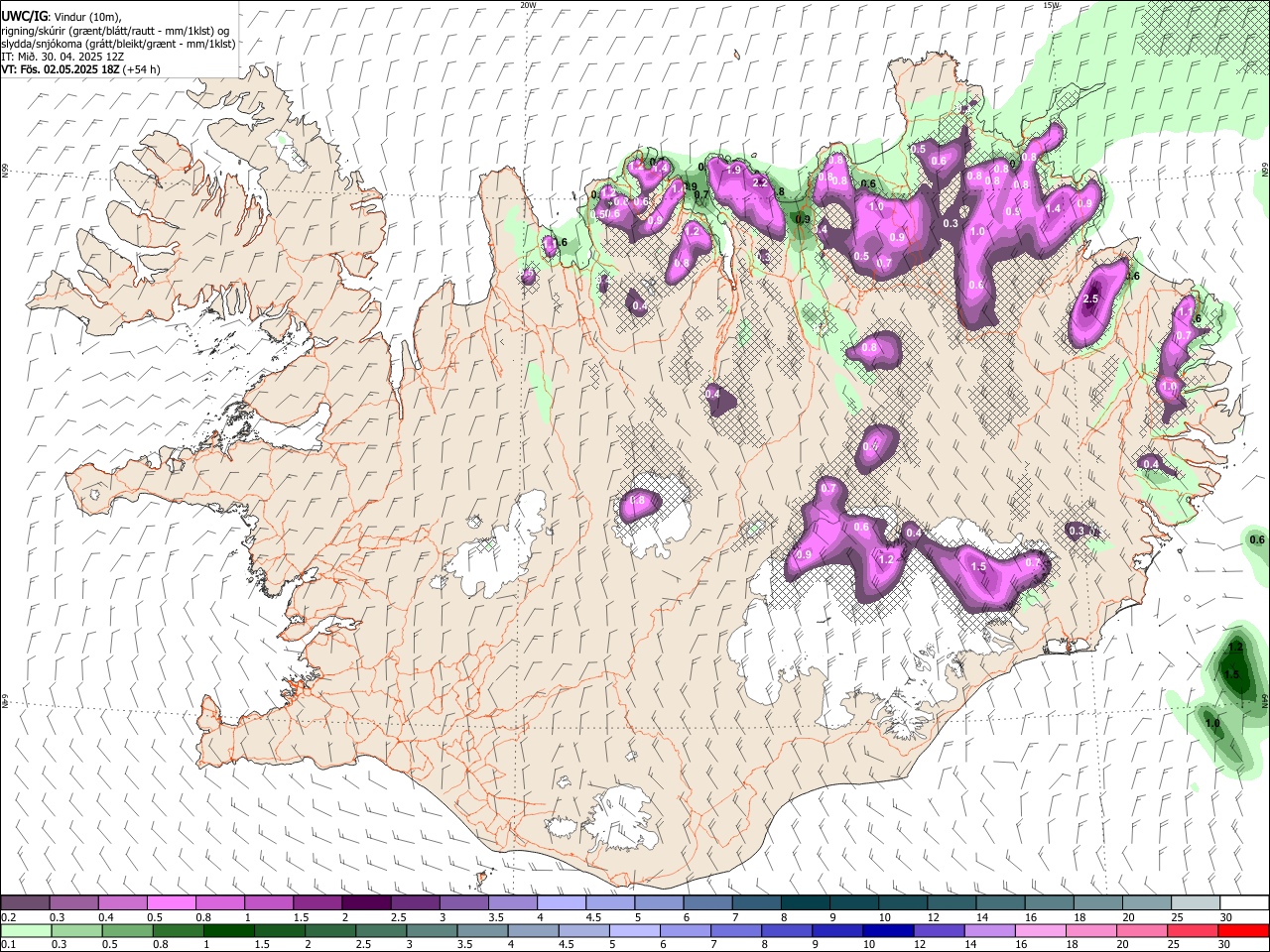Image resolution: width=1270 pixels, height=952 pixels.
Task: Pick the pale green 0.1 swatch in lower legend row
Action: click(26, 930)
